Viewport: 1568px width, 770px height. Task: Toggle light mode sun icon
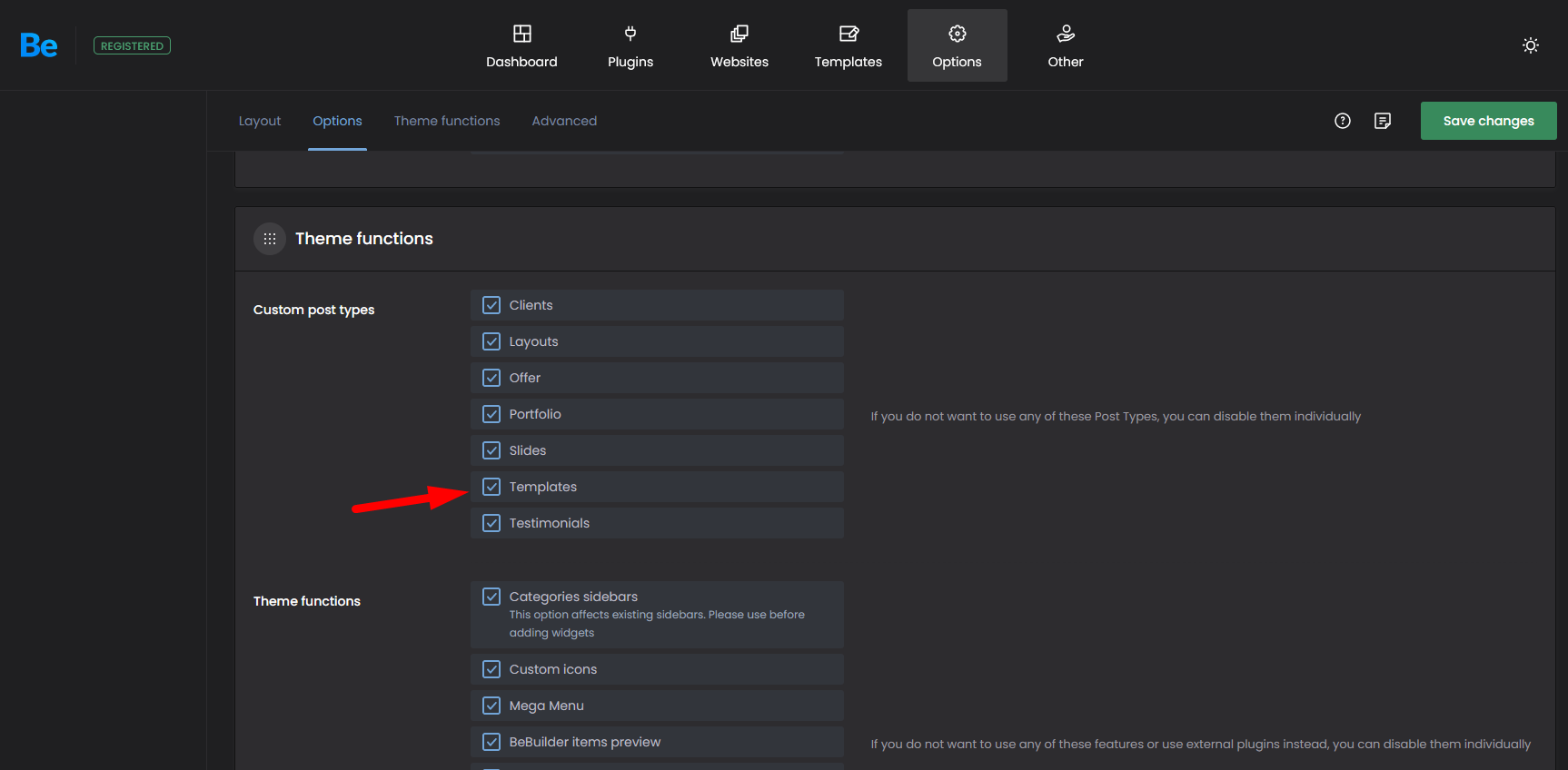pos(1531,45)
